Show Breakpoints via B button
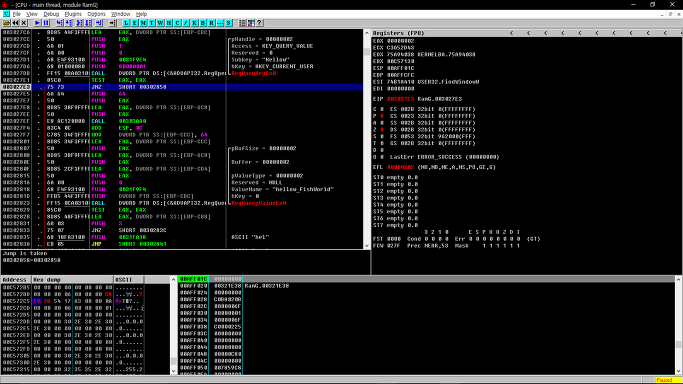Screen dimensions: 683x384 point(203,23)
